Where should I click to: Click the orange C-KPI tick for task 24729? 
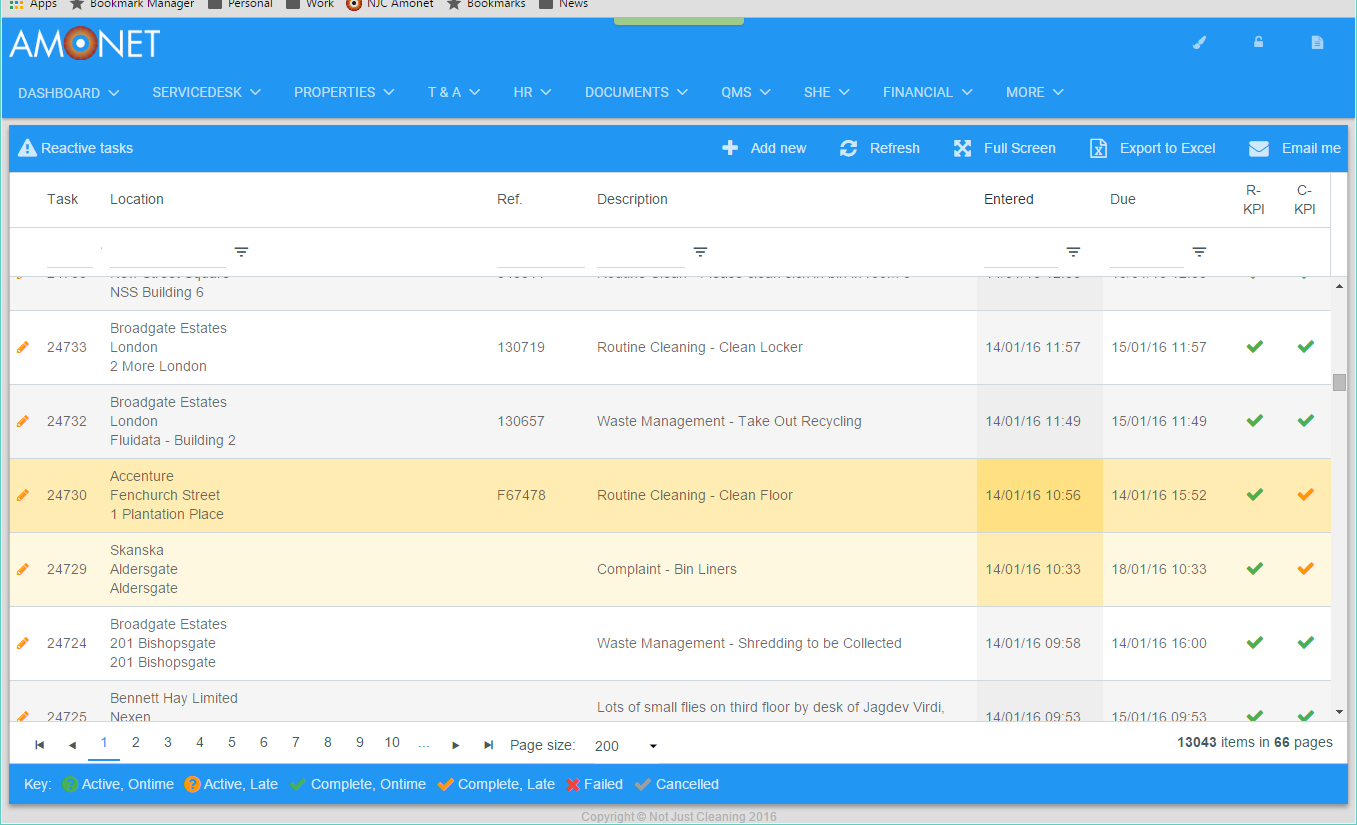pyautogui.click(x=1305, y=569)
